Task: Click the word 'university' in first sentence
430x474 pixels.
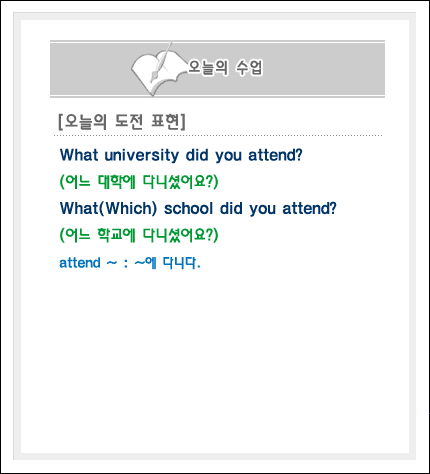Action: 142,155
